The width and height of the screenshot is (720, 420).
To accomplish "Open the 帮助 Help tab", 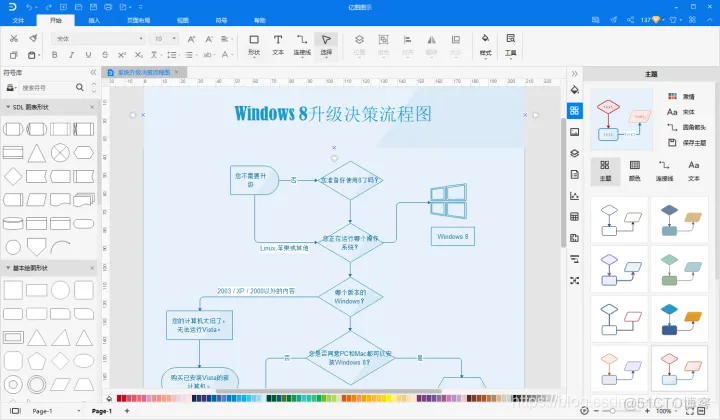I will 260,20.
